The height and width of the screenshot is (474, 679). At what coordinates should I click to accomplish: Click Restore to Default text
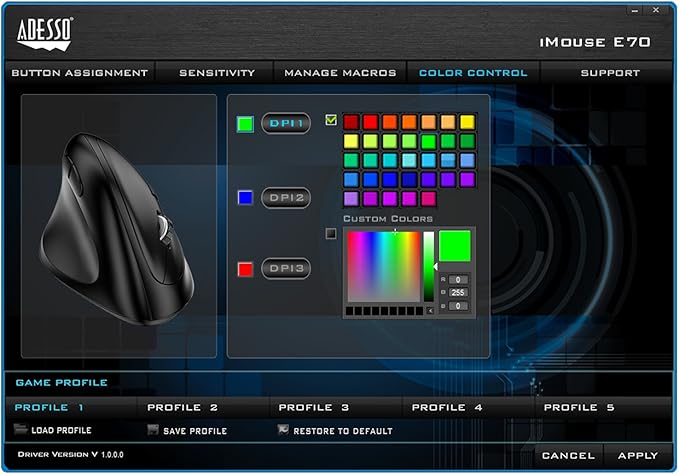pos(343,431)
